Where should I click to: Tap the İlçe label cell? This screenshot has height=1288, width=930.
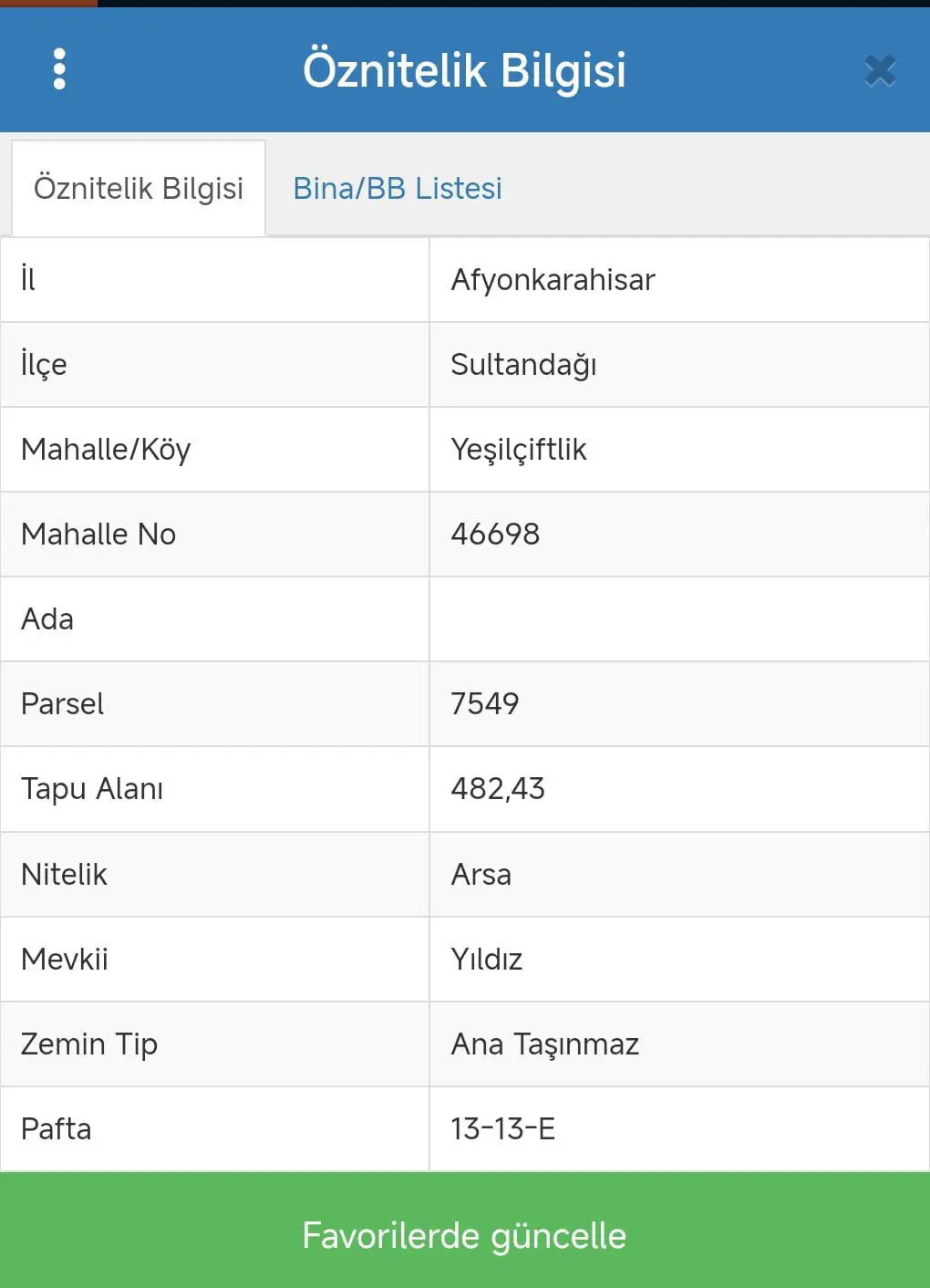click(215, 365)
